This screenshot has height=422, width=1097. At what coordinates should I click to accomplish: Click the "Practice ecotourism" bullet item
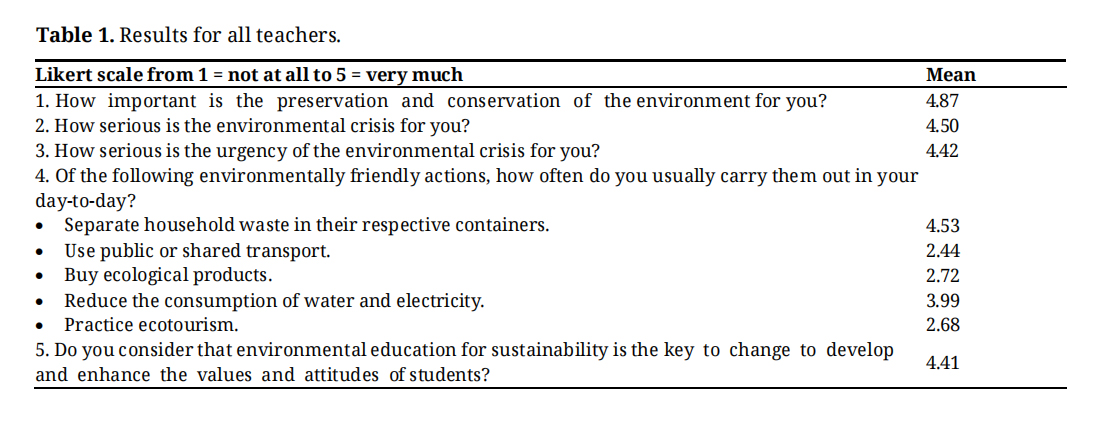pyautogui.click(x=151, y=325)
